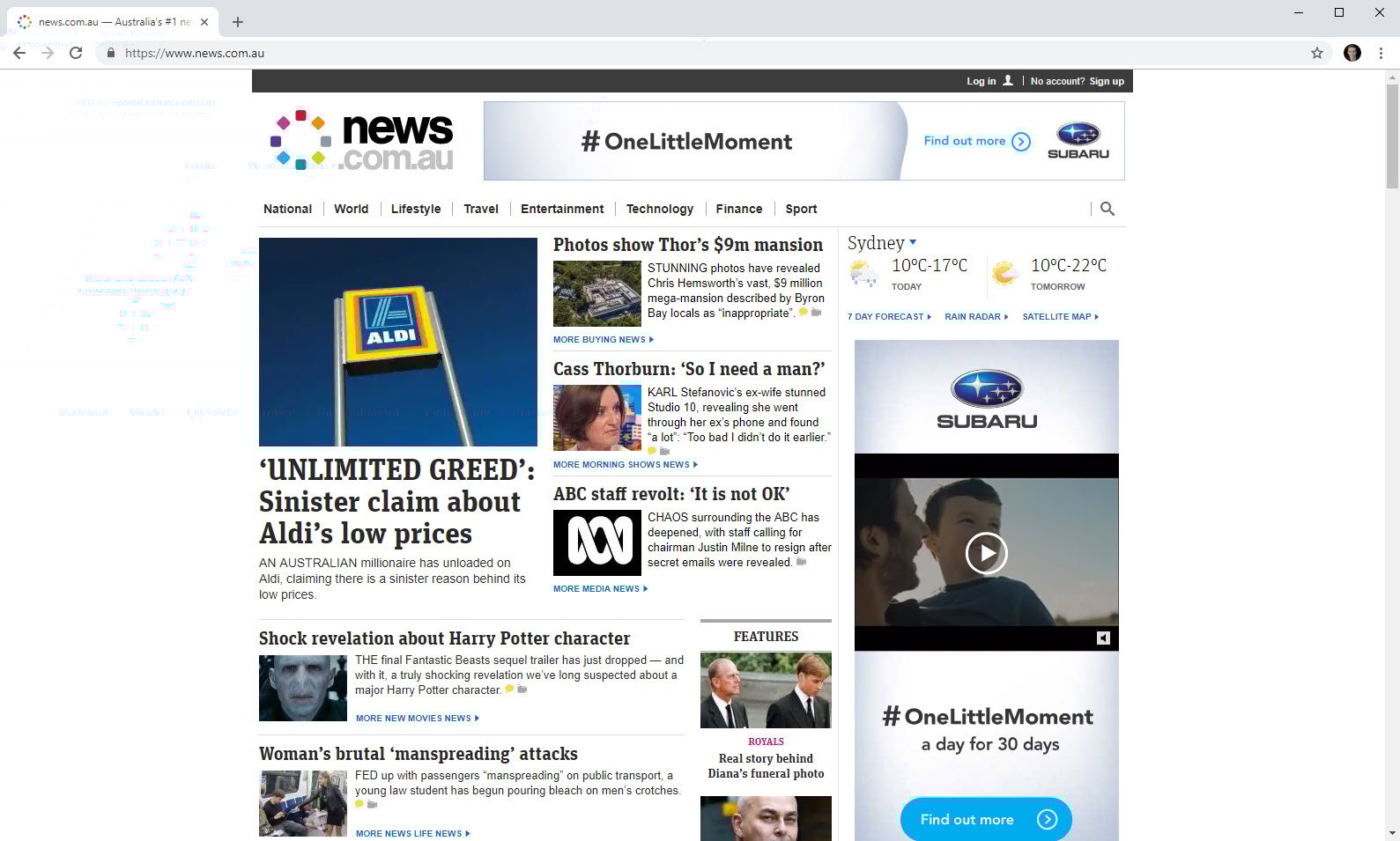This screenshot has height=841, width=1400.
Task: Click Find out more in banner ad
Action: pyautogui.click(x=976, y=141)
